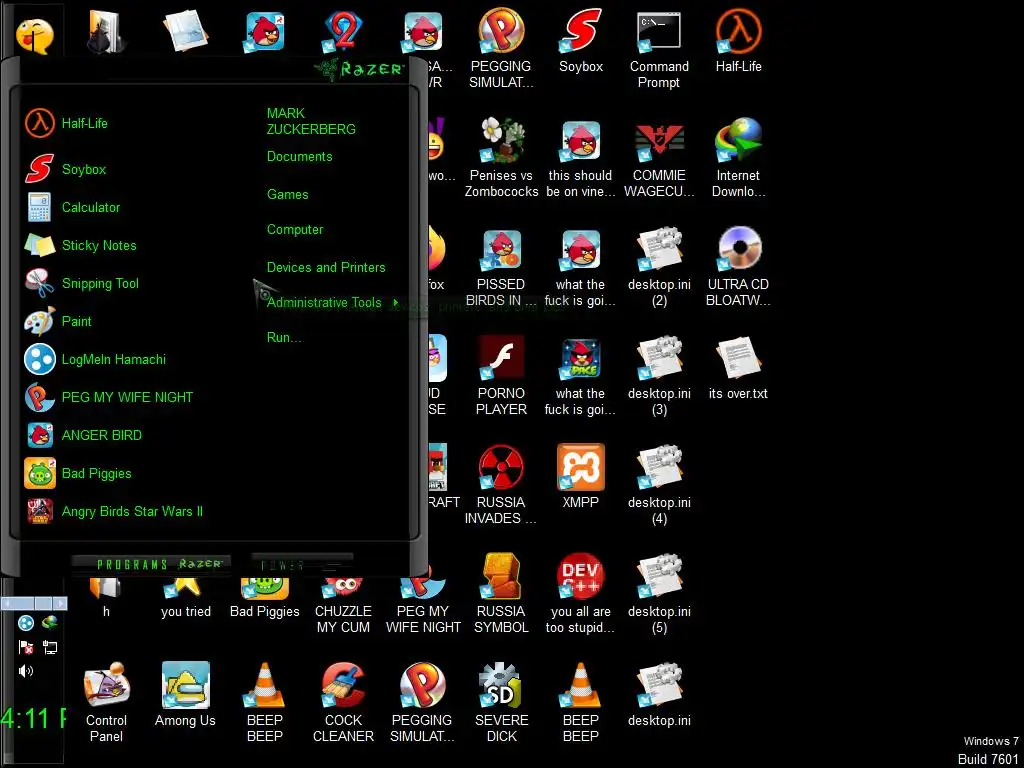The width and height of the screenshot is (1024, 768).
Task: Click the POWER button in Start menu
Action: pyautogui.click(x=302, y=566)
